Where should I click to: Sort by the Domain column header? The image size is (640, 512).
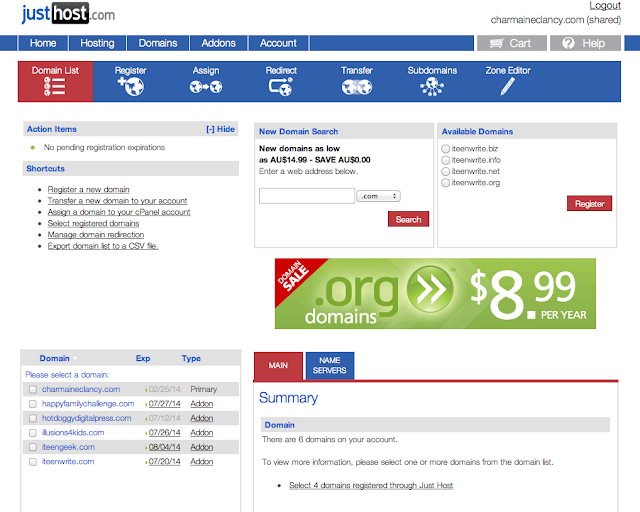point(54,358)
